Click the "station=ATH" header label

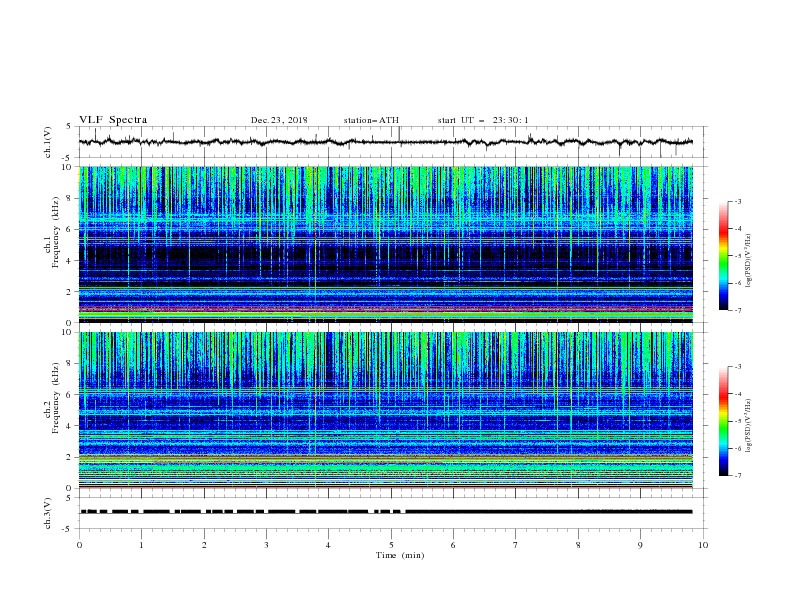tap(371, 120)
